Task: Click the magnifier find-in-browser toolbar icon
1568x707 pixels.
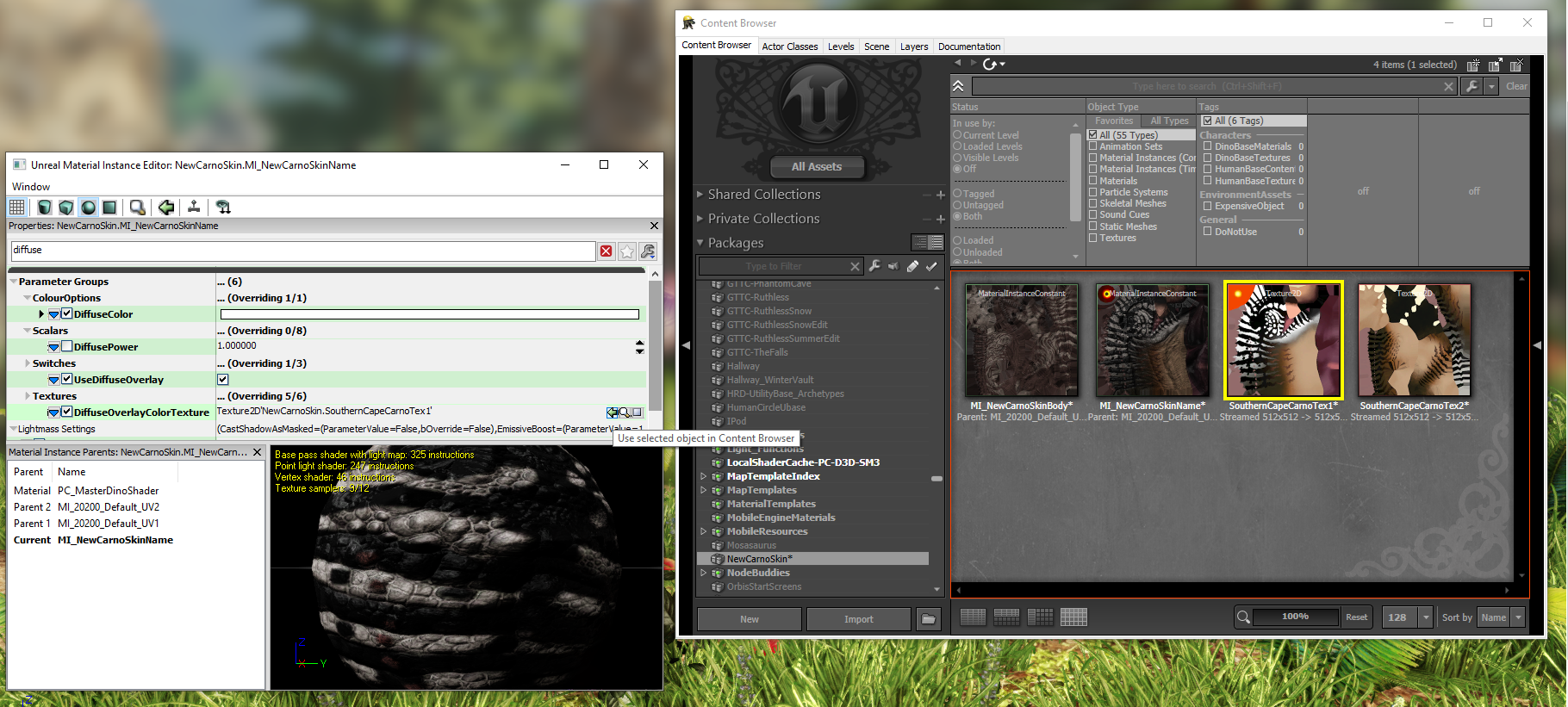Action: 137,207
